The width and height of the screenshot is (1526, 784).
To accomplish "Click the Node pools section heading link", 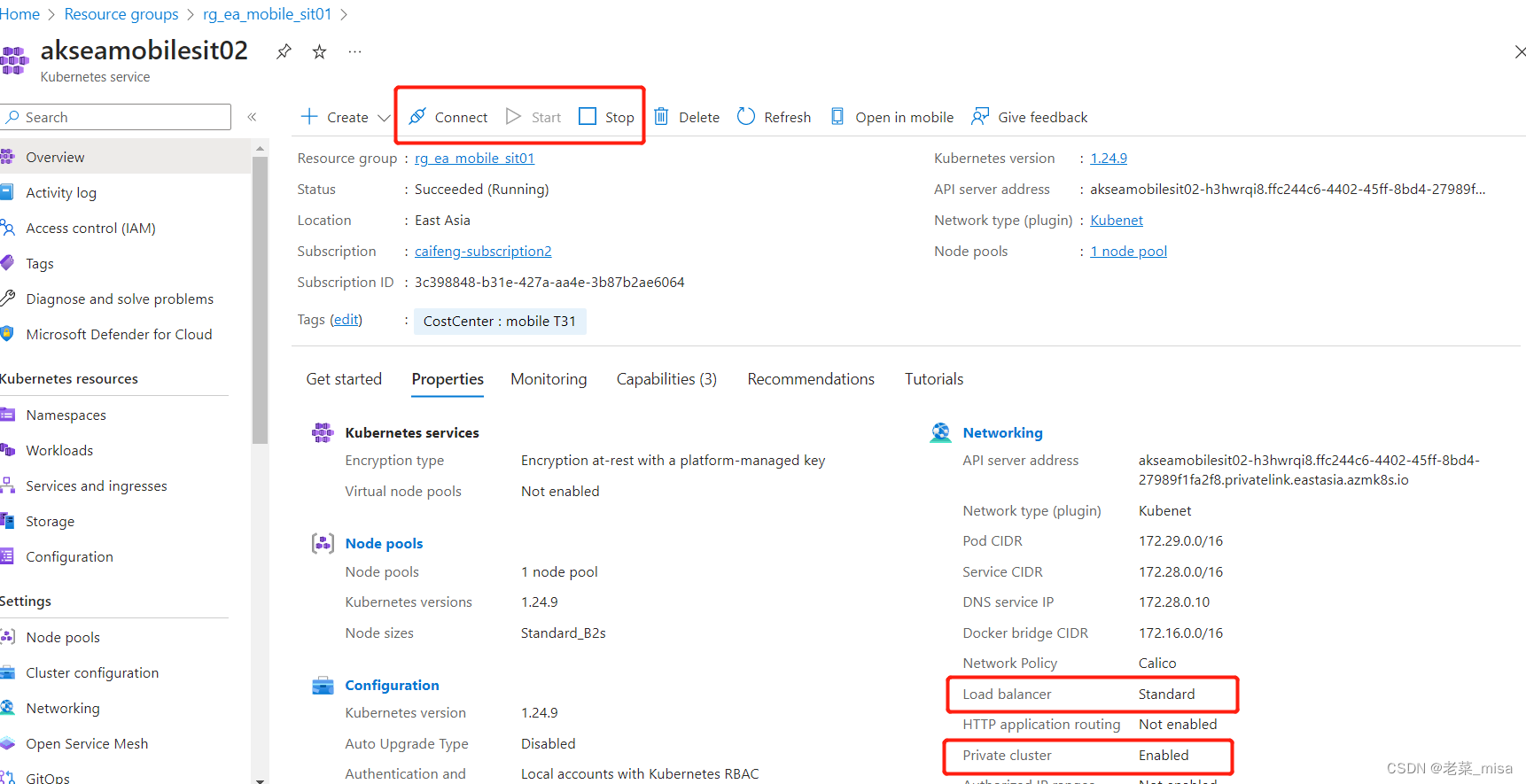I will pyautogui.click(x=384, y=543).
